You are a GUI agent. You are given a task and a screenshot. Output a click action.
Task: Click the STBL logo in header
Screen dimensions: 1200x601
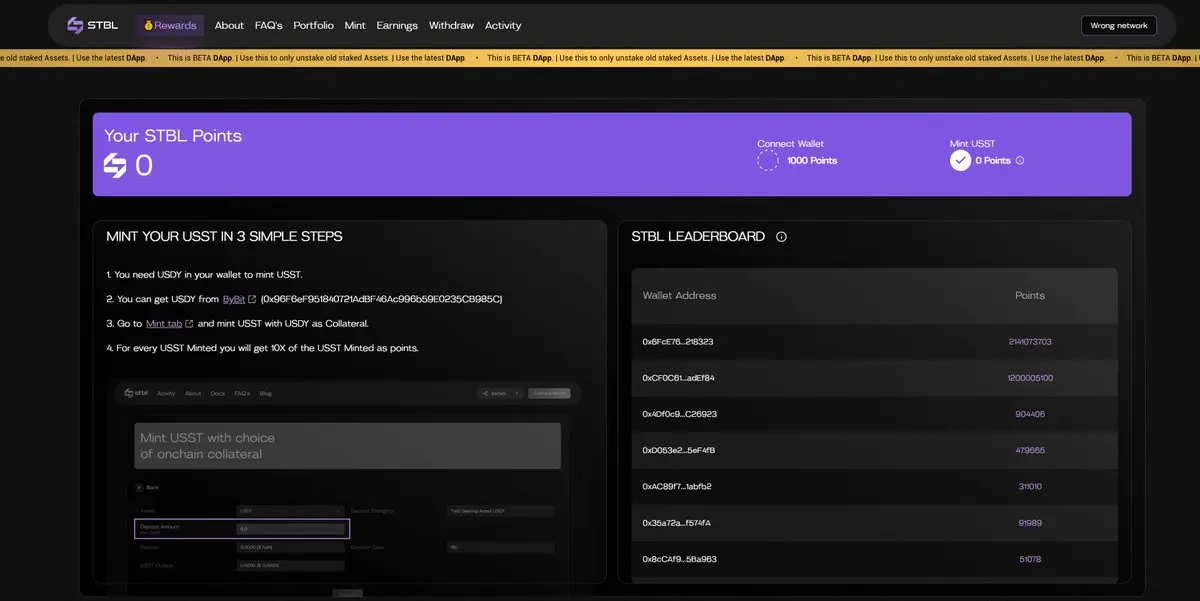[x=94, y=26]
